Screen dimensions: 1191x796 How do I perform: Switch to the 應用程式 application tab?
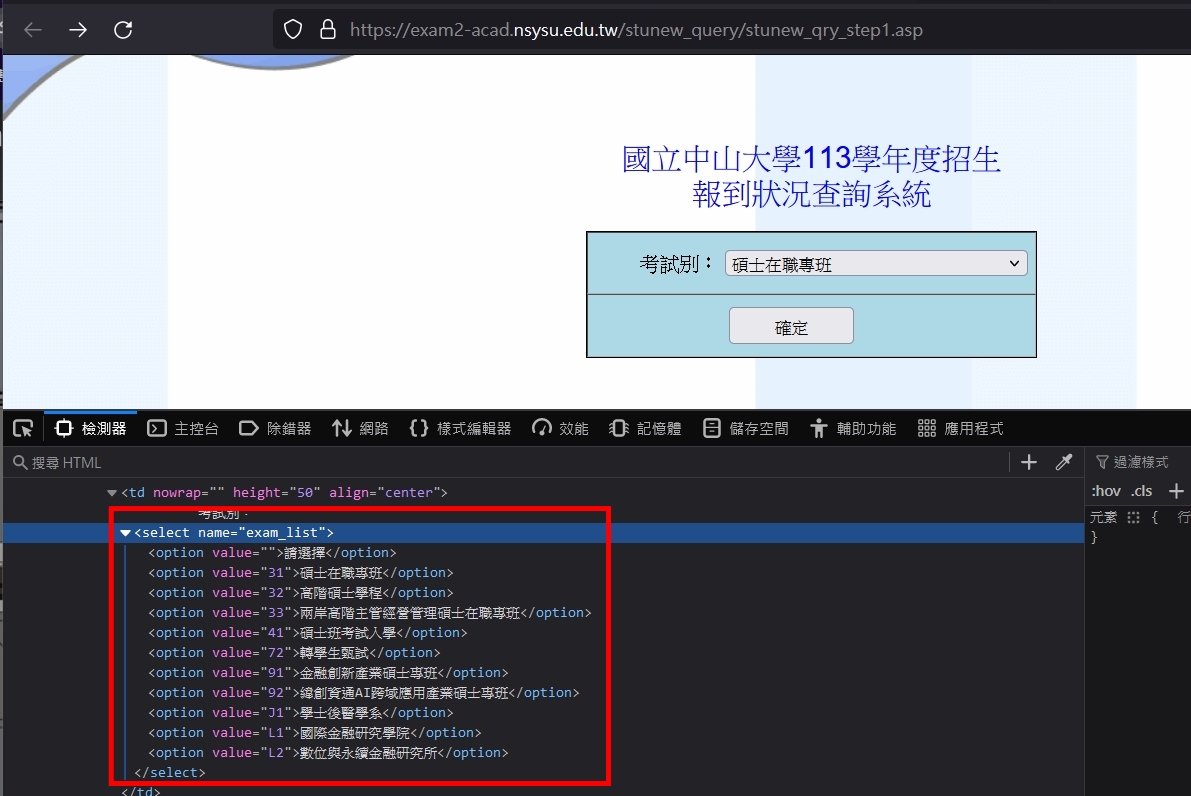click(960, 429)
